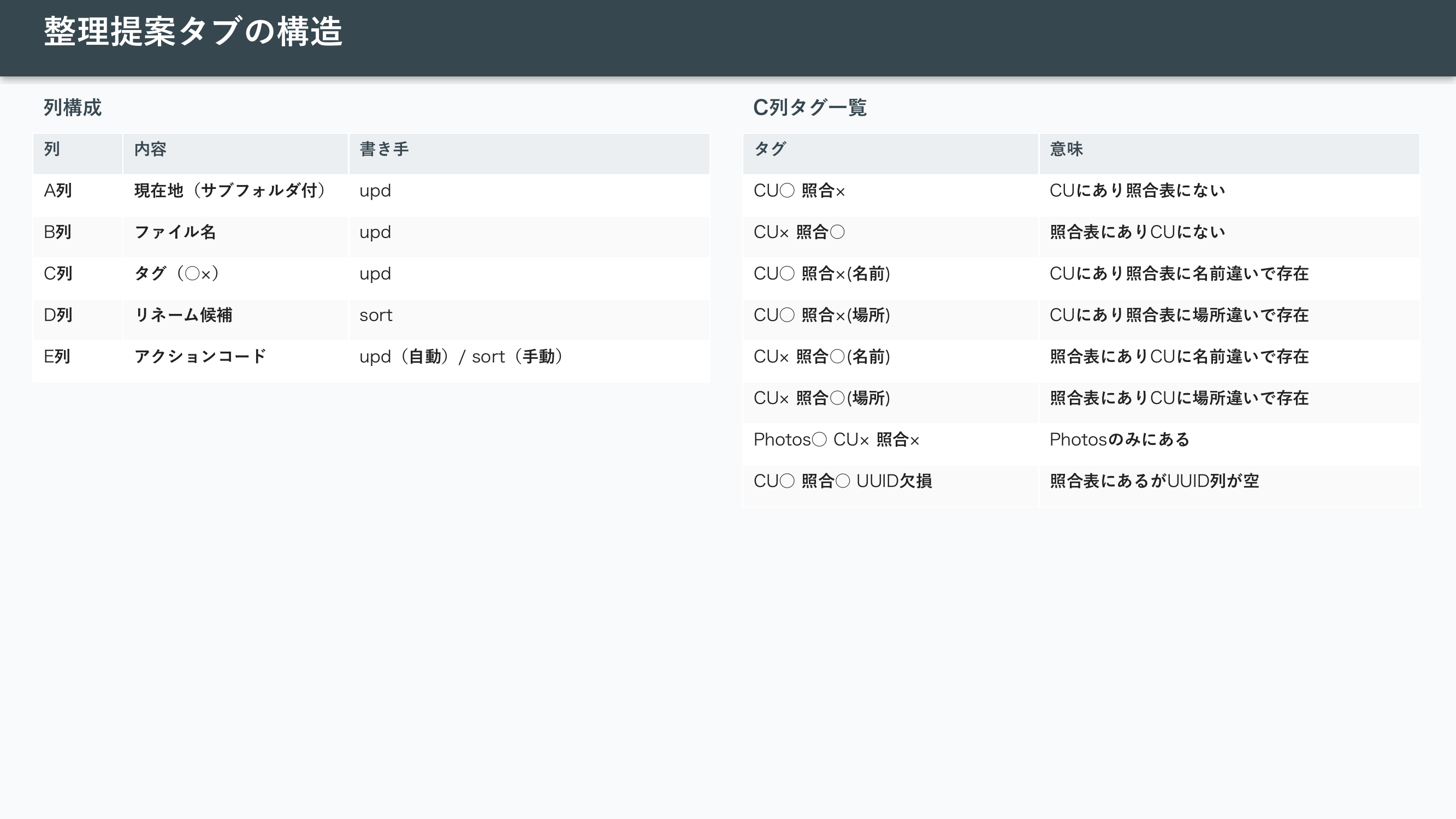Click the 内容 column header
This screenshot has height=819, width=1456.
coord(150,149)
